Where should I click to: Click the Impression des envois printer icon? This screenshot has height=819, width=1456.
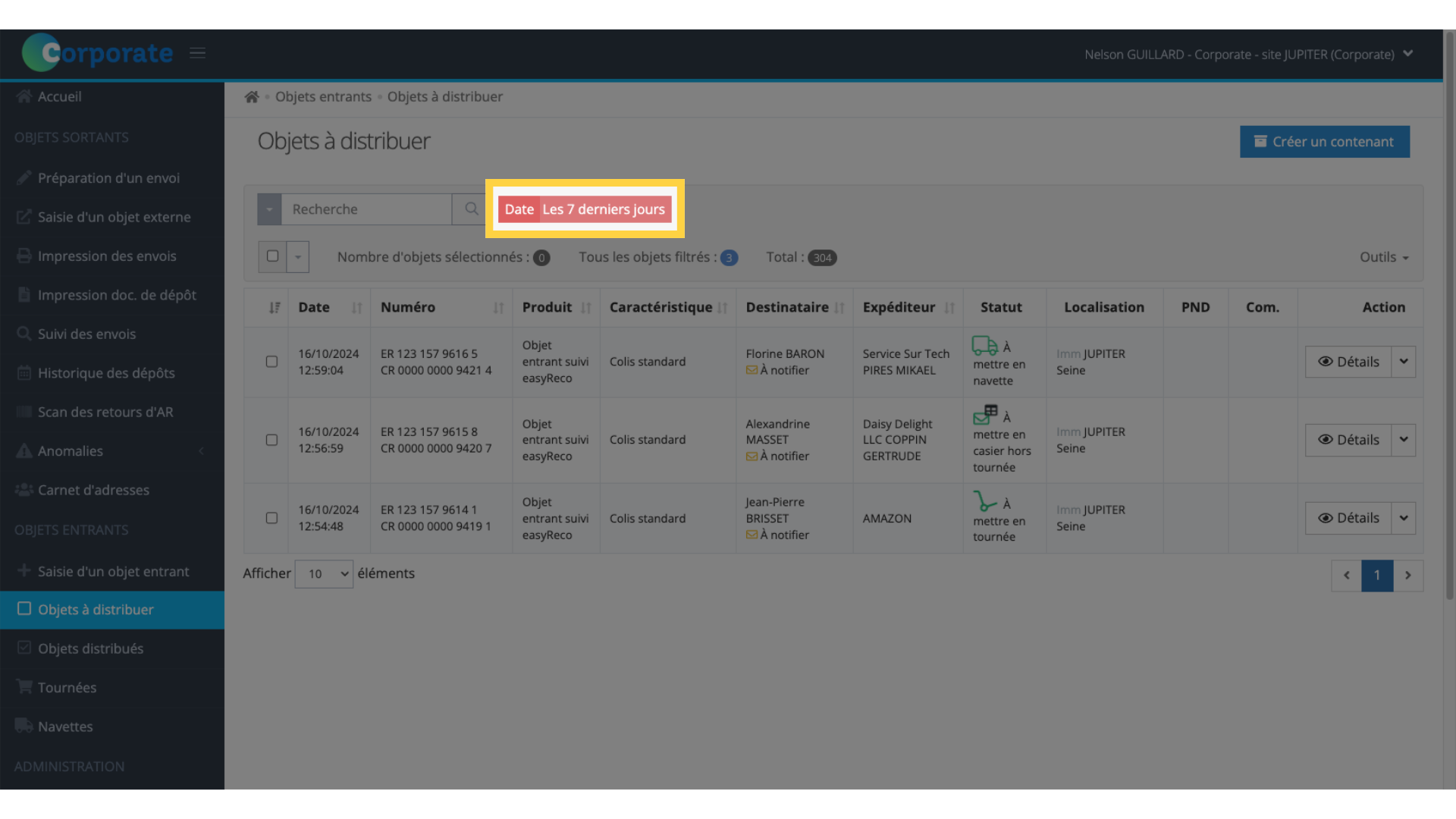[x=24, y=256]
